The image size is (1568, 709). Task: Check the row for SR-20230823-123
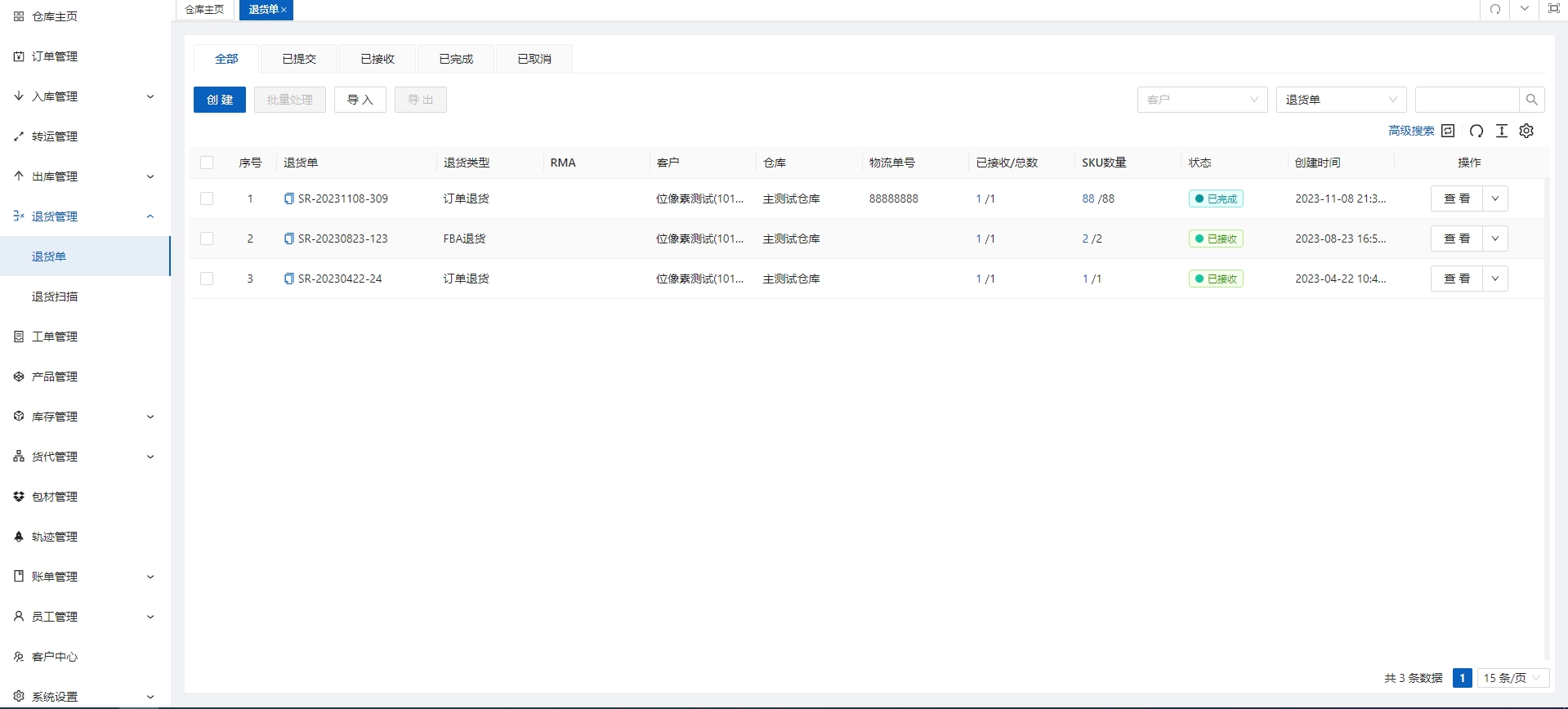click(x=207, y=239)
